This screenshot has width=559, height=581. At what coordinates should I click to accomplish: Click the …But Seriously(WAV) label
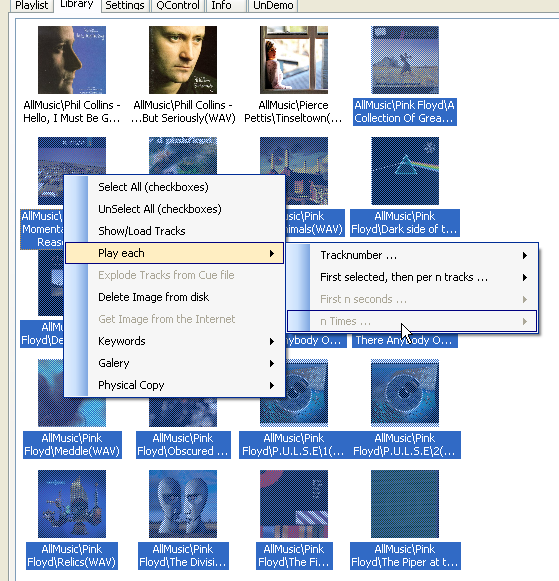click(x=183, y=118)
